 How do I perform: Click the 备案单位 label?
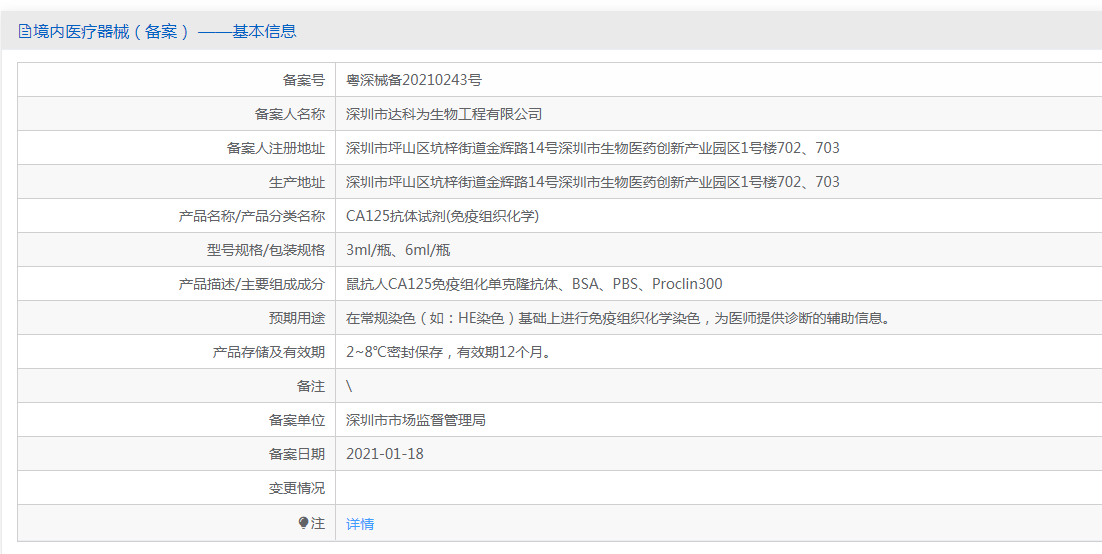click(x=297, y=420)
